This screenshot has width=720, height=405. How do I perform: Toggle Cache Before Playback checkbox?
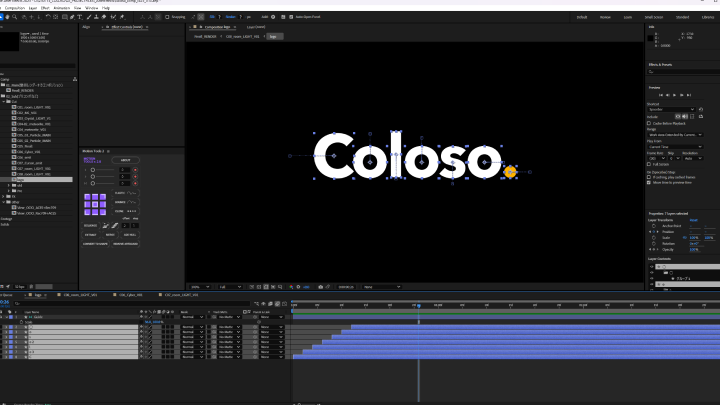(651, 123)
